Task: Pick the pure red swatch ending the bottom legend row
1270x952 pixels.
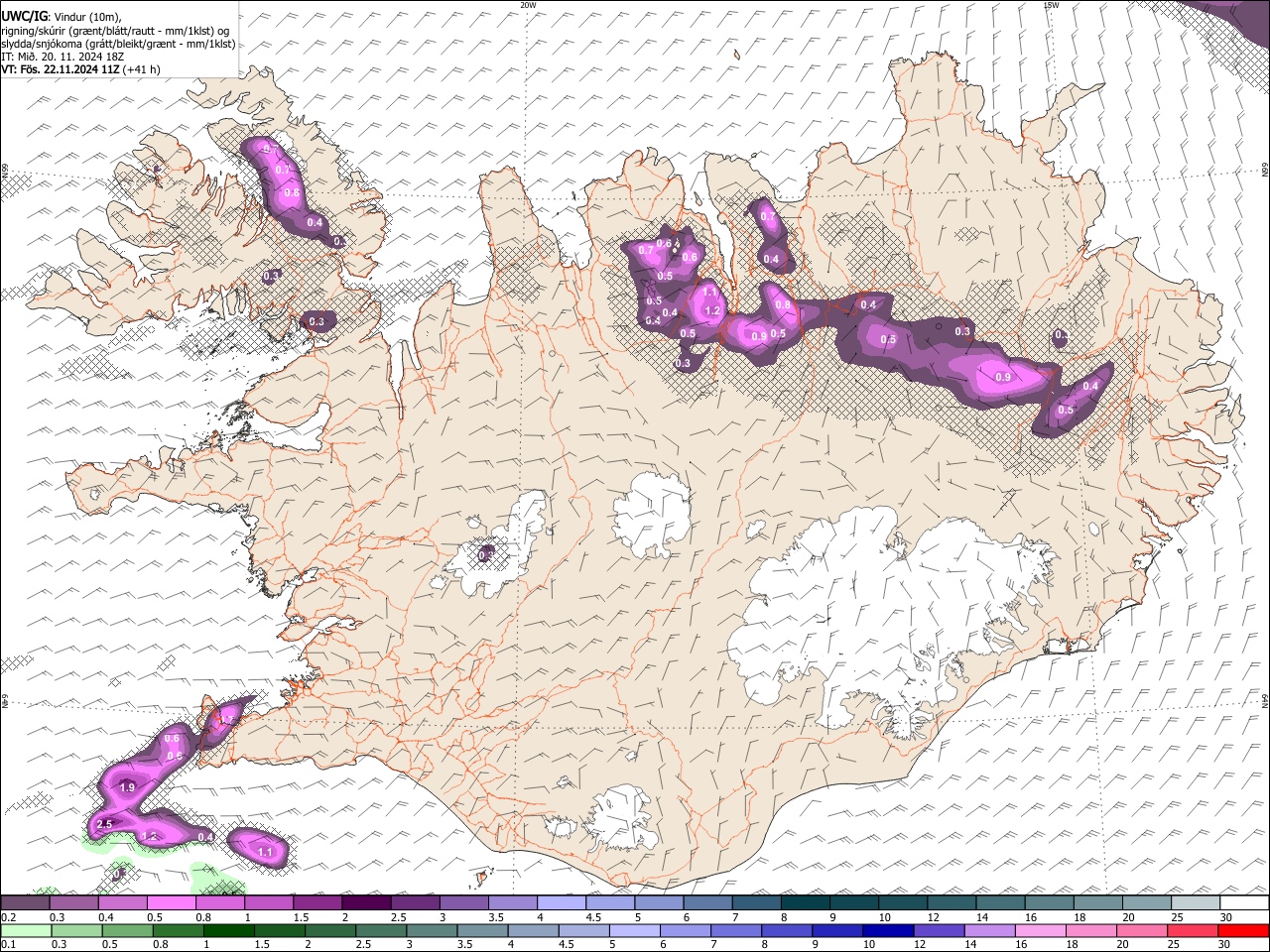Action: click(1244, 929)
